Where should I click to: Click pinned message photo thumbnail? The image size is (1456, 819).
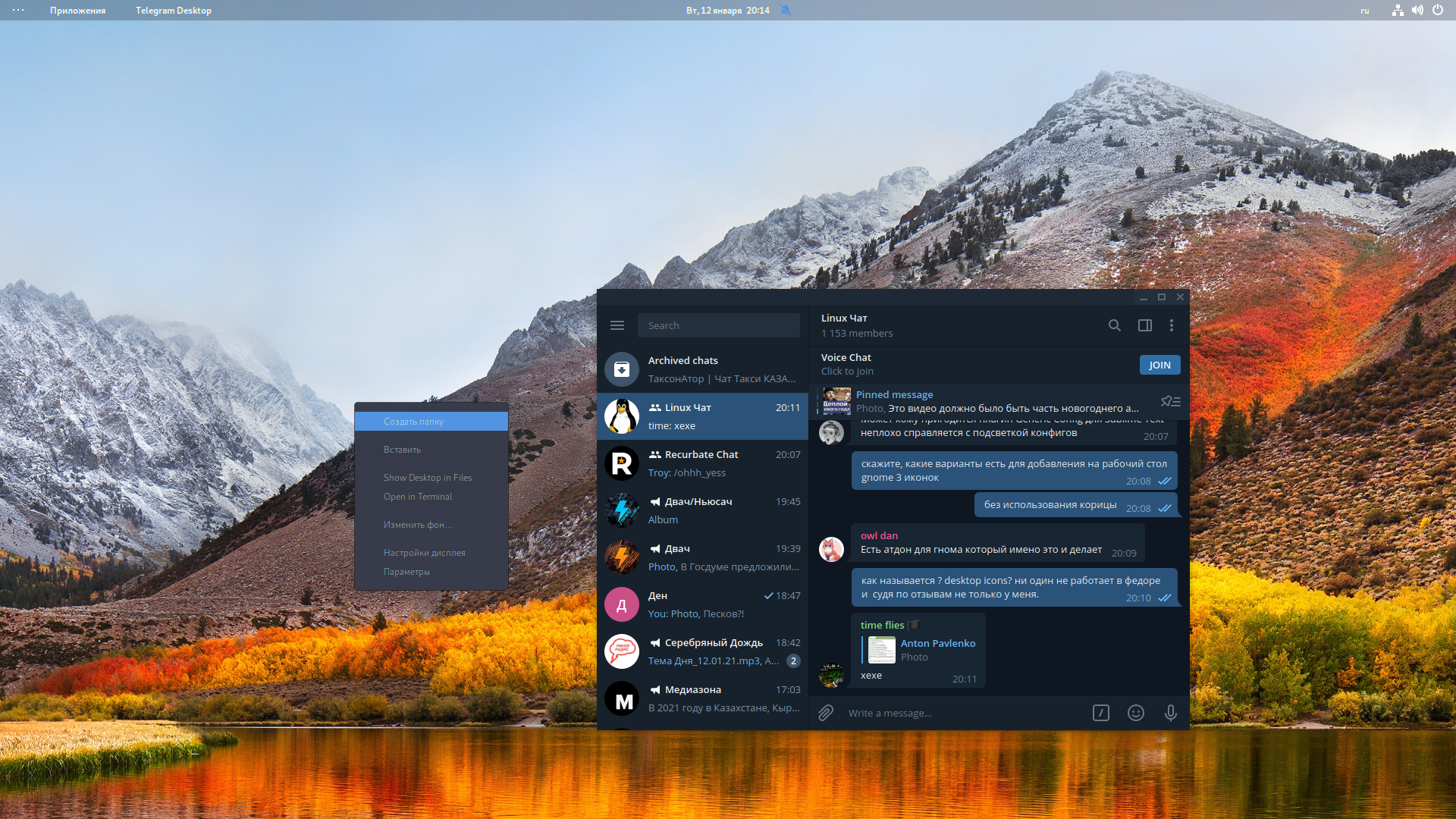coord(836,401)
